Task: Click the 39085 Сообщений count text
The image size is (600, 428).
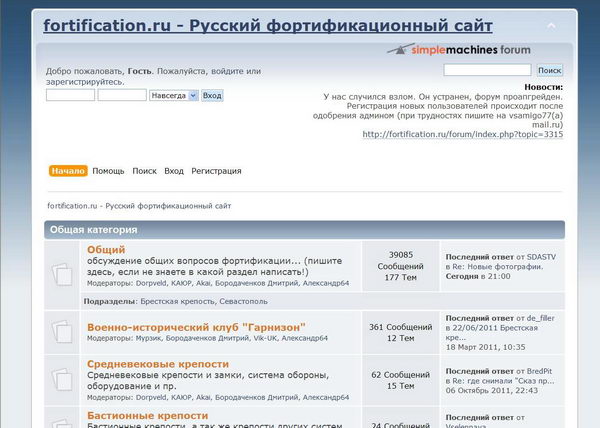Action: coord(400,260)
